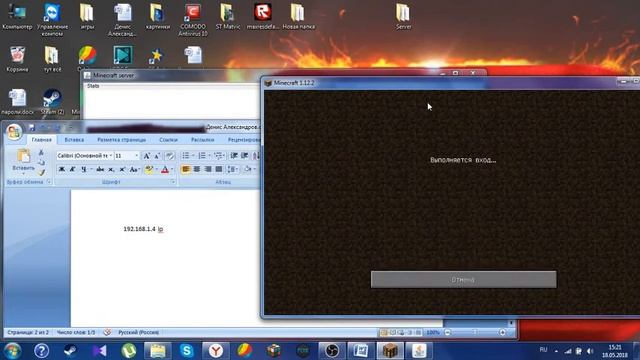Click the Java taskbar icon
640x360 pixels.
[x=419, y=351]
